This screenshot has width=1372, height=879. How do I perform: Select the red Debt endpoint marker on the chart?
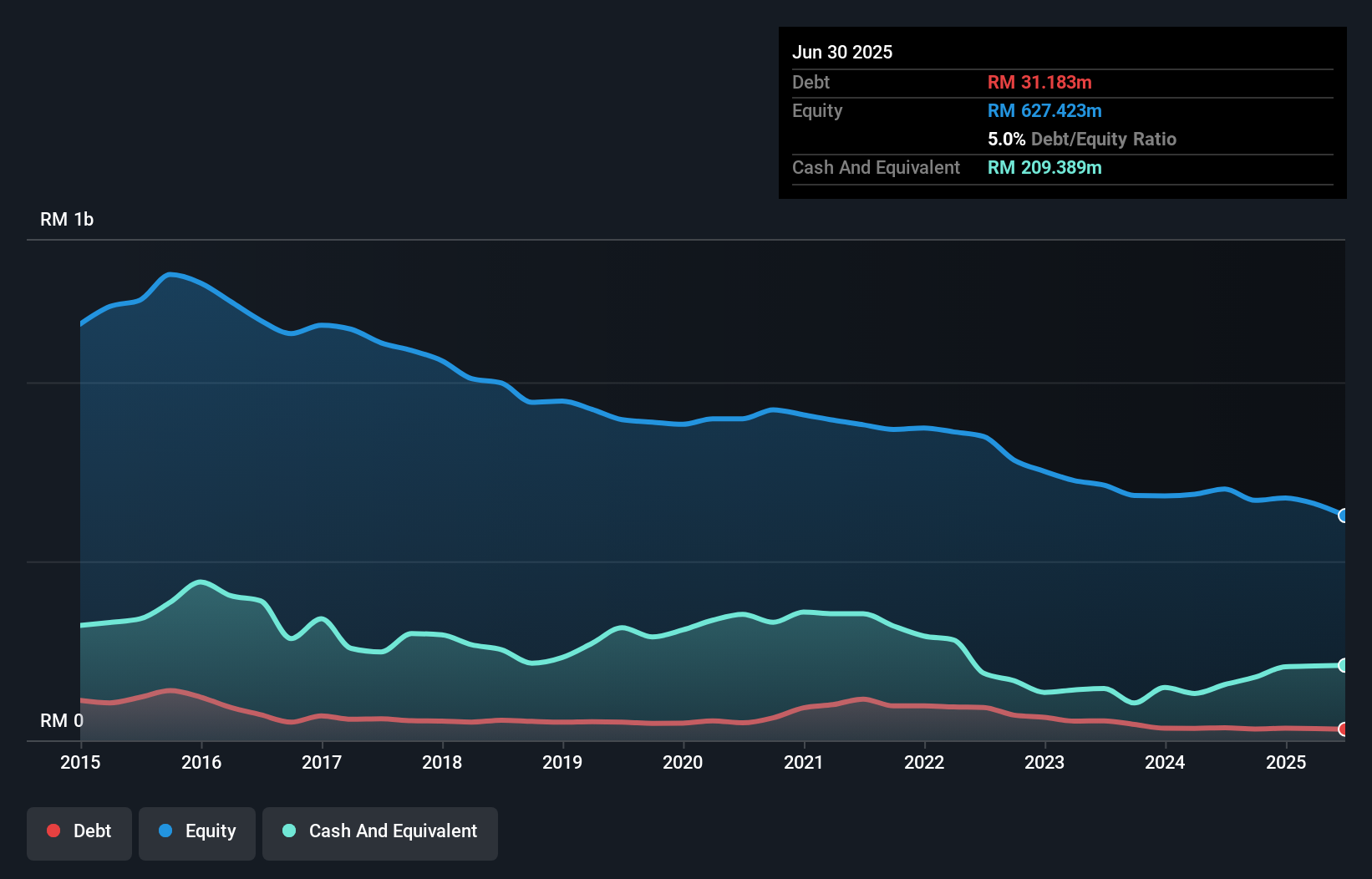click(x=1343, y=729)
